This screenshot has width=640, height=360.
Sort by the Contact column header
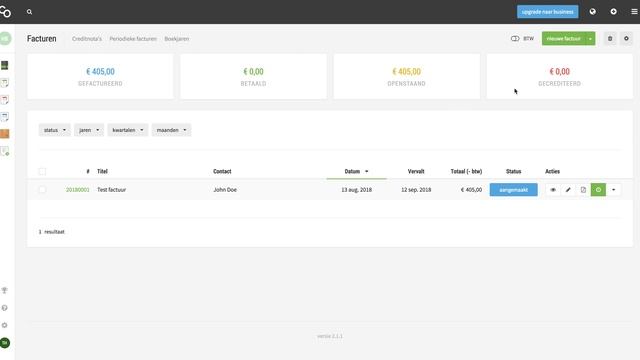[222, 171]
